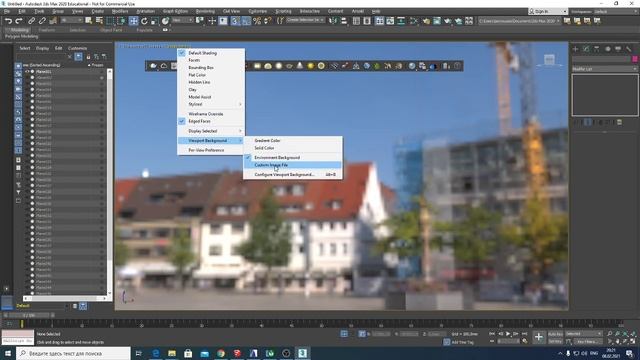Screen dimensions: 640x360
Task: Click the Redo arrow icon
Action: coord(19,21)
